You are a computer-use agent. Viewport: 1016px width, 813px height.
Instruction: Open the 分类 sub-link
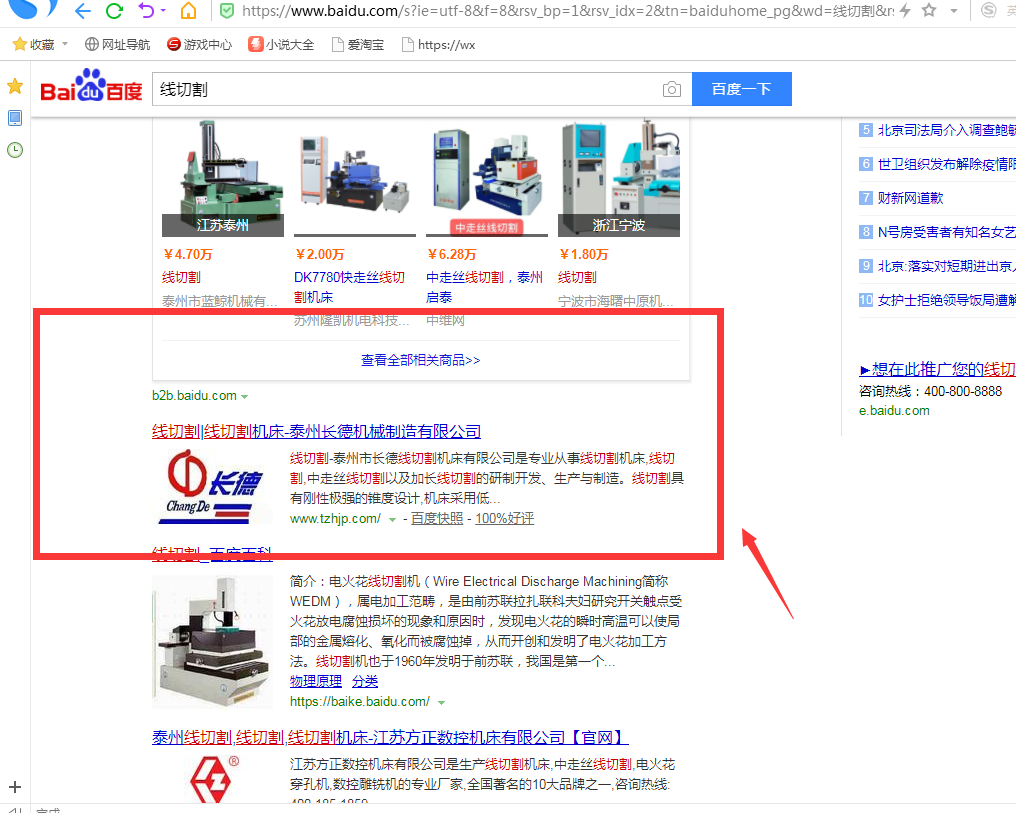(x=365, y=681)
